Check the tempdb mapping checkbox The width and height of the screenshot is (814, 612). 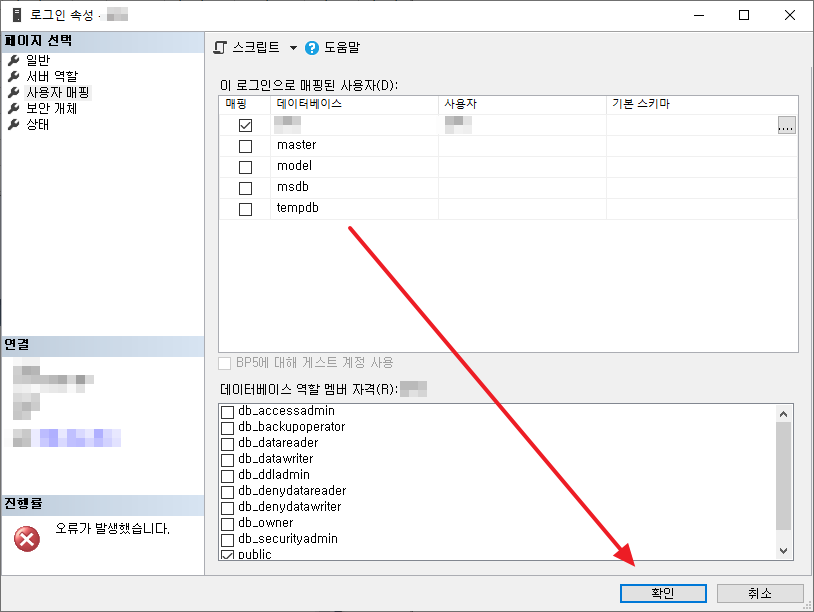point(245,209)
